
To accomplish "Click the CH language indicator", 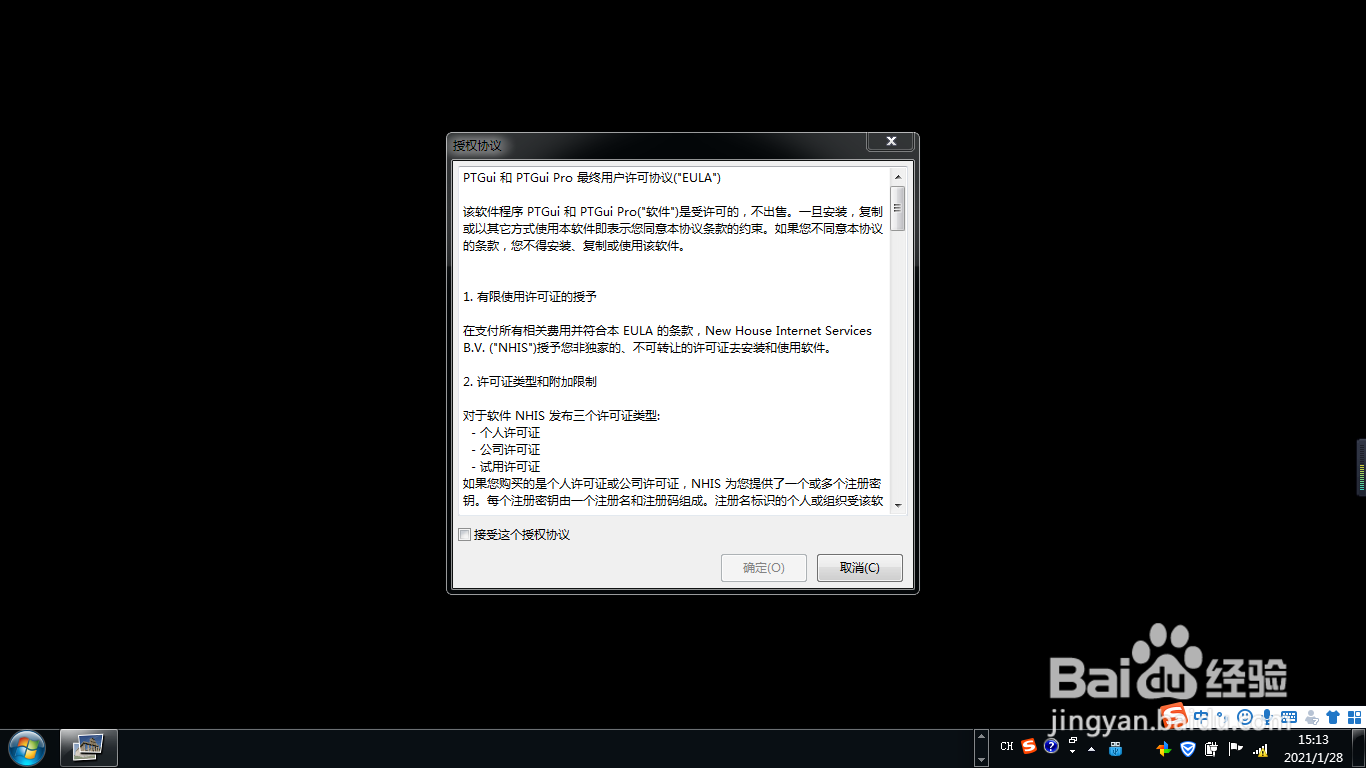I will tap(1007, 746).
